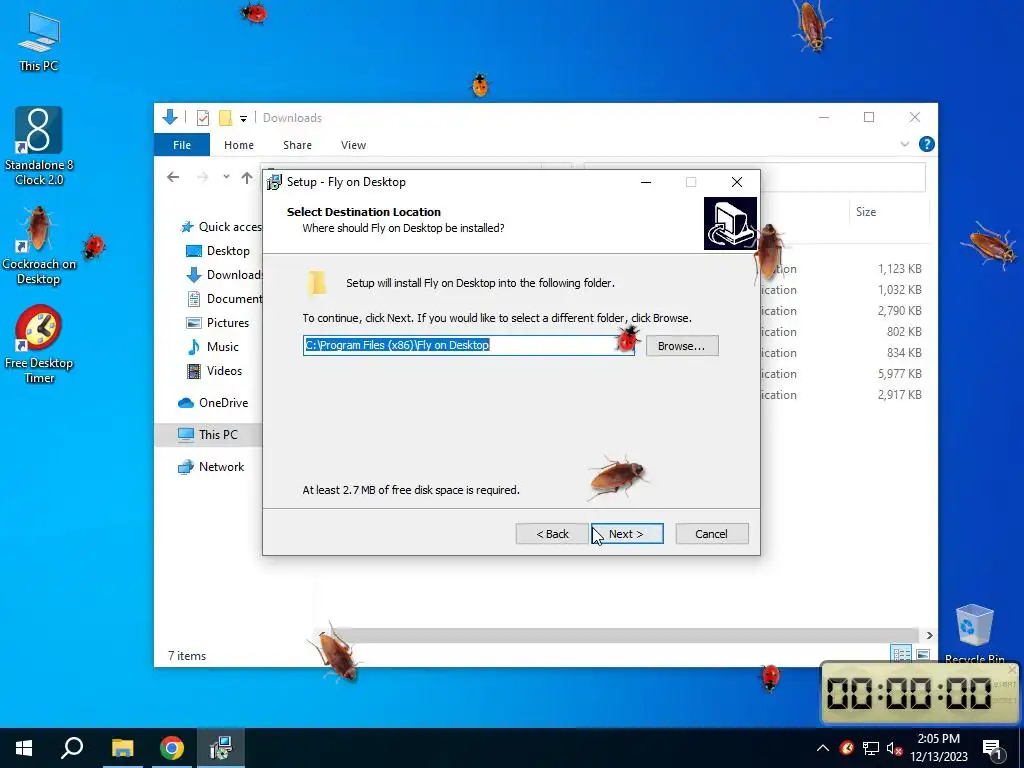
Task: Select Pictures in navigation pane
Action: 217,323
